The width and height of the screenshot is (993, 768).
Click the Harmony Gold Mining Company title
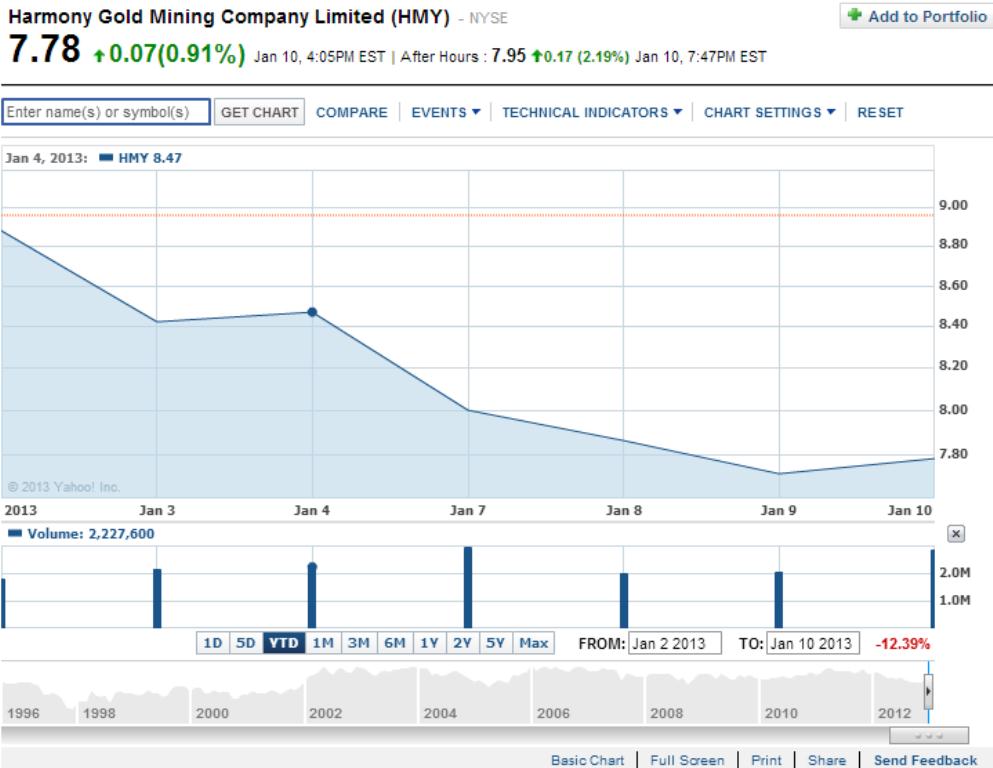point(229,16)
